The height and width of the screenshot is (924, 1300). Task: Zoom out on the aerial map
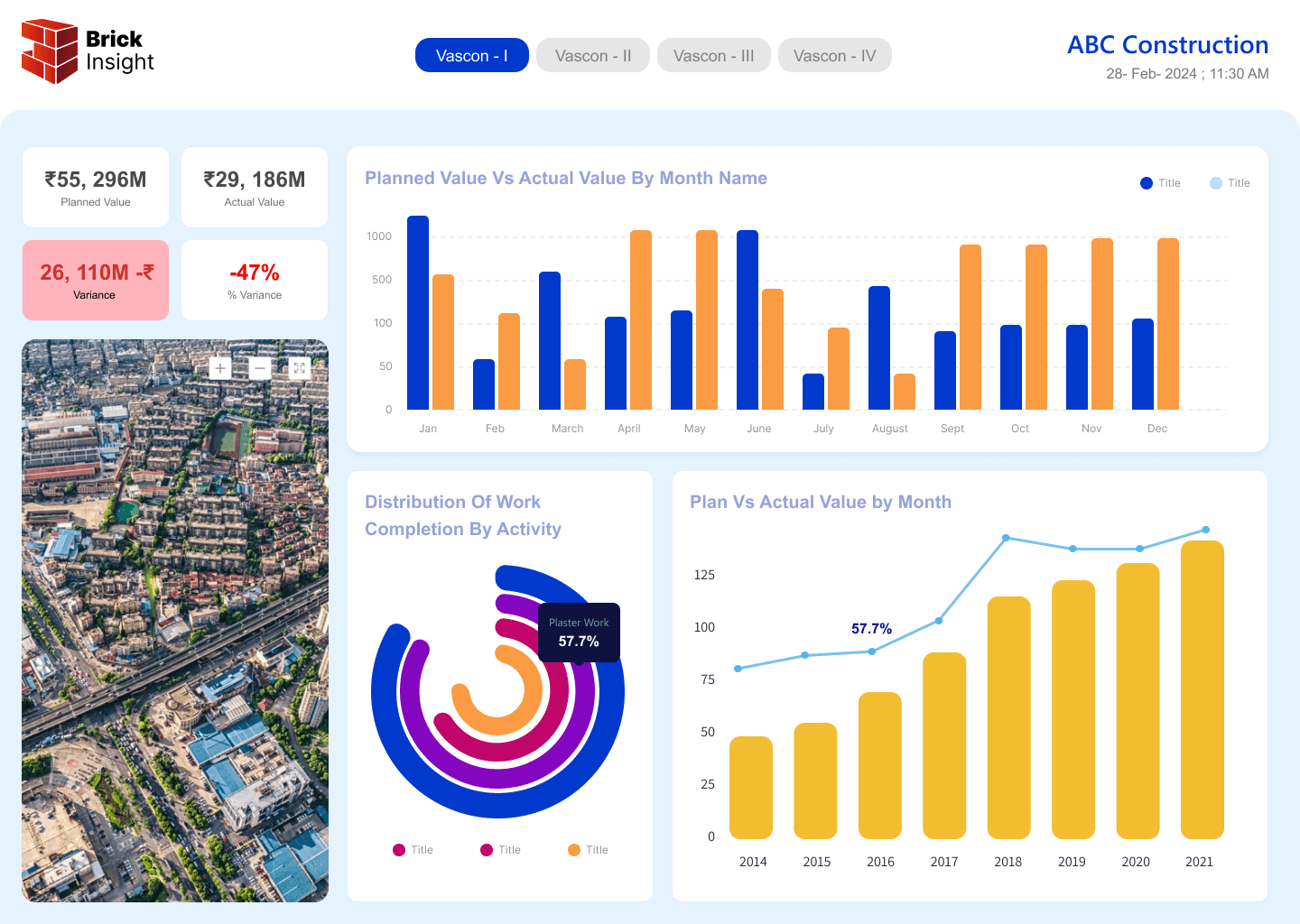click(x=260, y=368)
